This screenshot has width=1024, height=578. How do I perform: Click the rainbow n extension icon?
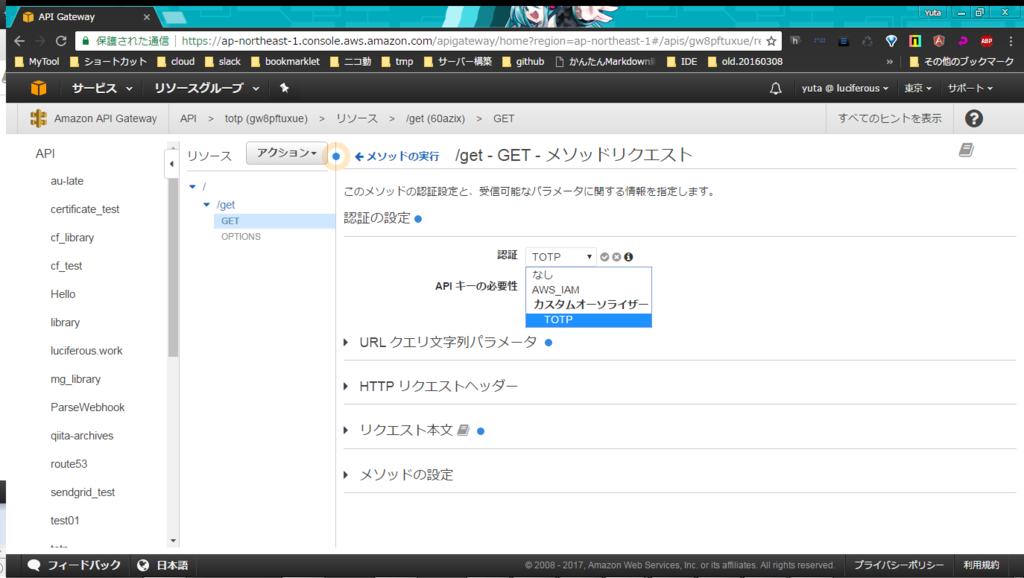coord(915,40)
